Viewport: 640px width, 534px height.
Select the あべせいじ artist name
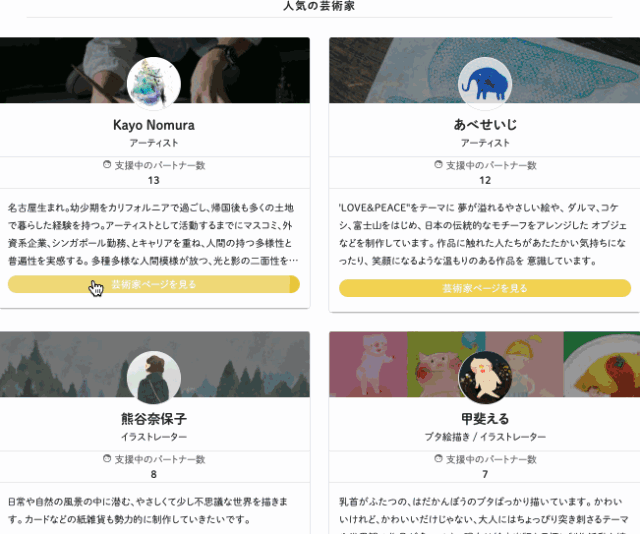[x=485, y=125]
